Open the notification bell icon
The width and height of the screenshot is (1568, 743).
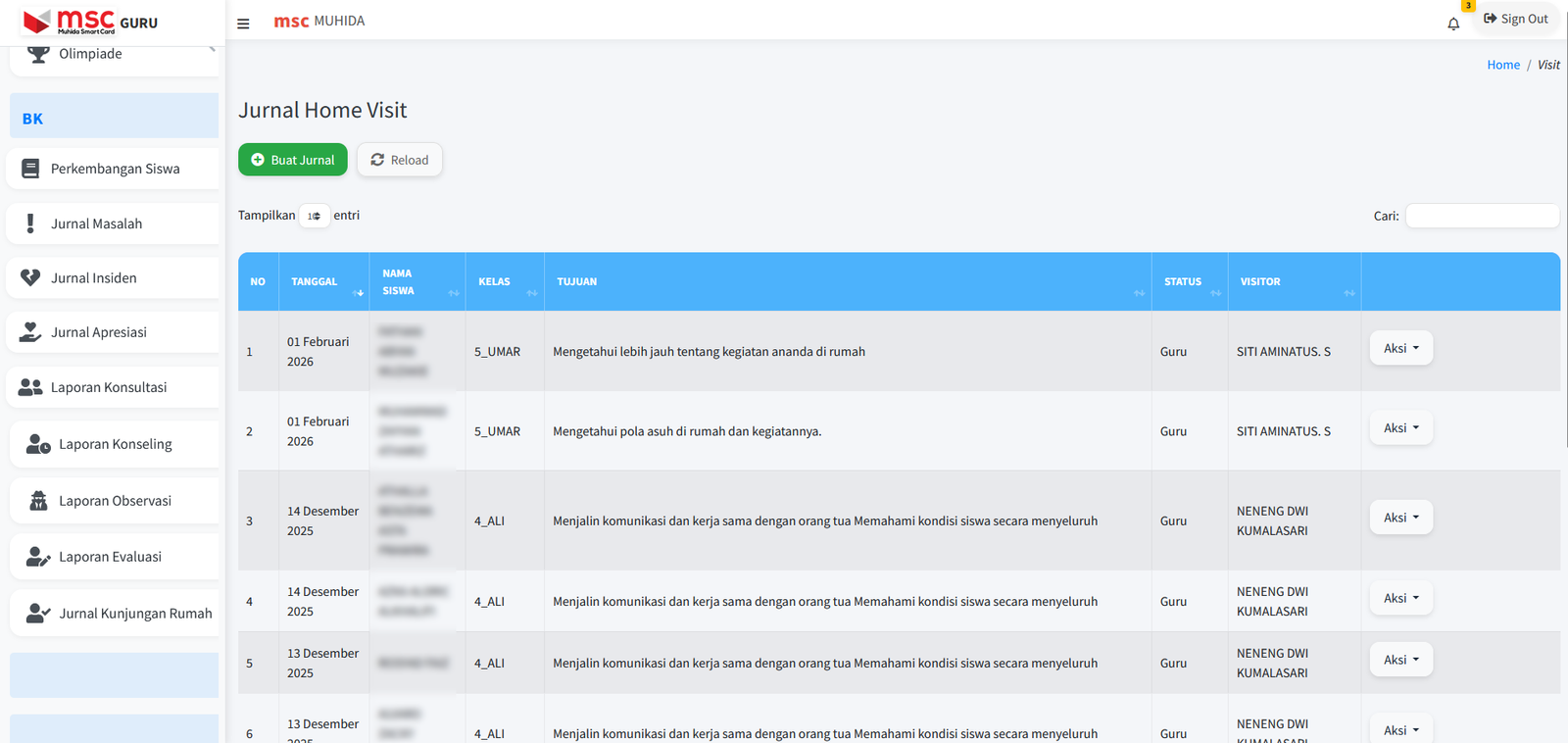(1453, 24)
